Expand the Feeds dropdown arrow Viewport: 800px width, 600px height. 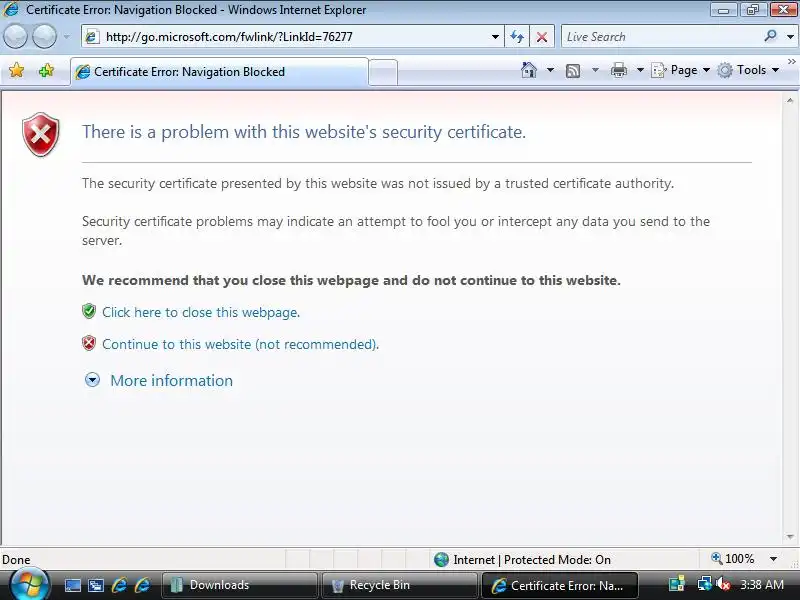[x=595, y=70]
